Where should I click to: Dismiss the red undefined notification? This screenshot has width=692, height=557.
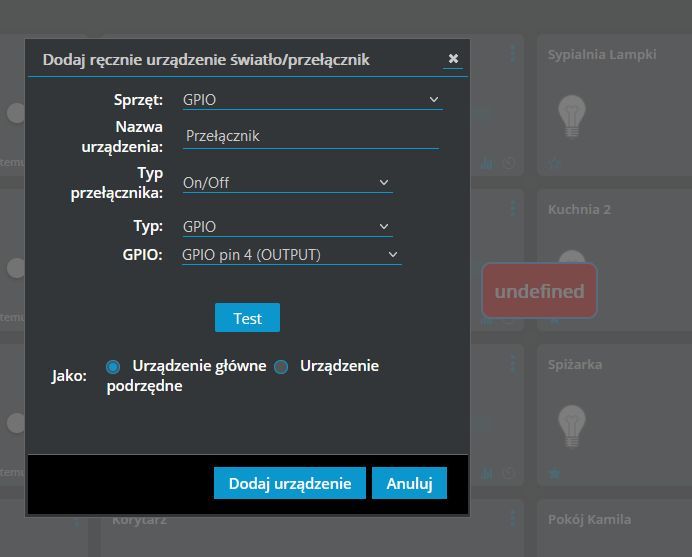pos(539,291)
